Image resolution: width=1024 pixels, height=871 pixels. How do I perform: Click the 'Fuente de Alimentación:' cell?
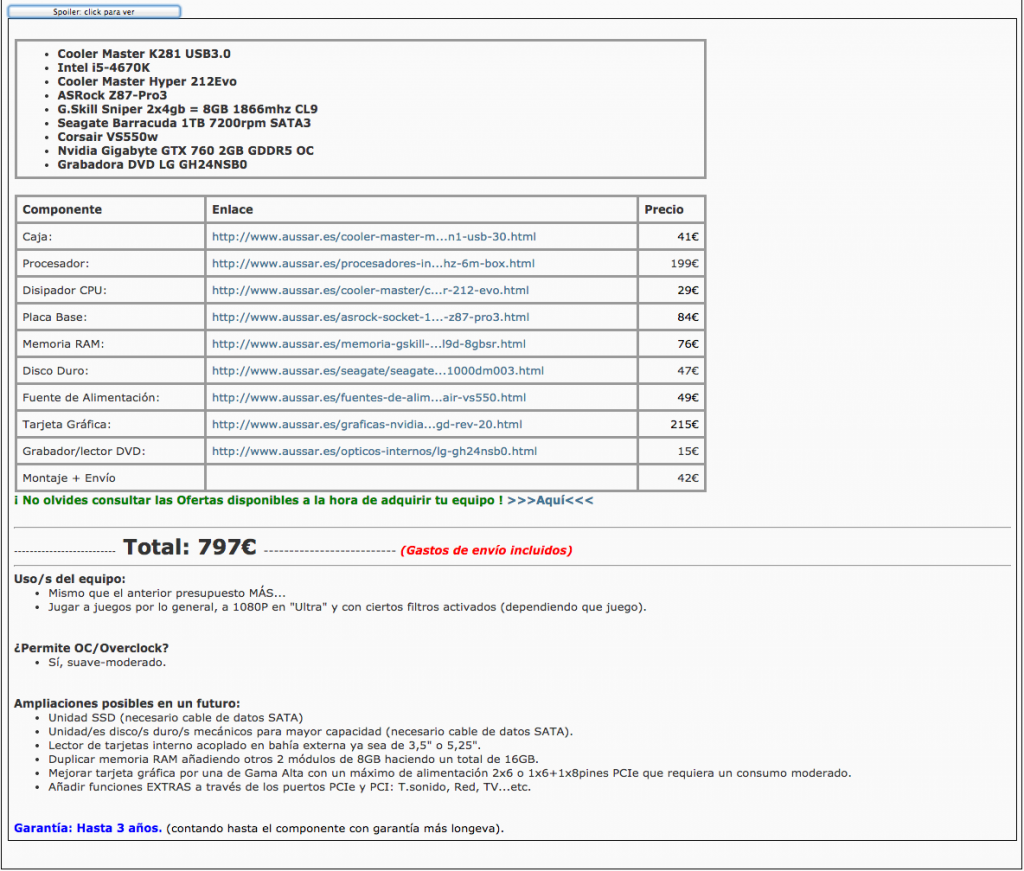[110, 397]
